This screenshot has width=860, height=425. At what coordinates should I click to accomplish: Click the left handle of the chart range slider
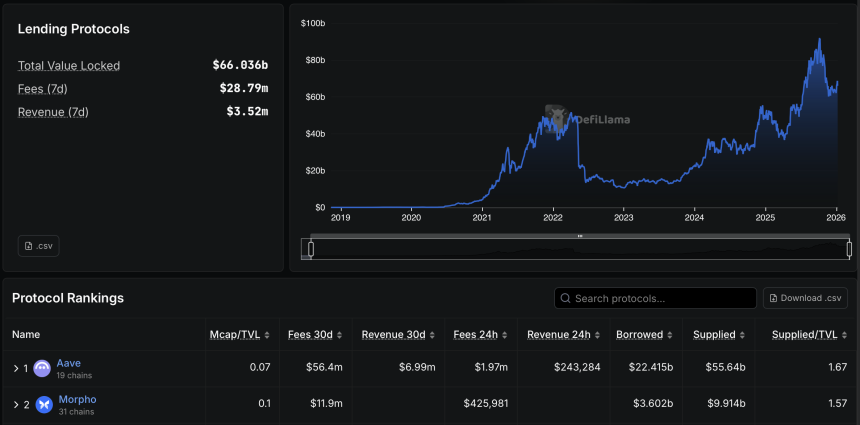click(x=311, y=248)
